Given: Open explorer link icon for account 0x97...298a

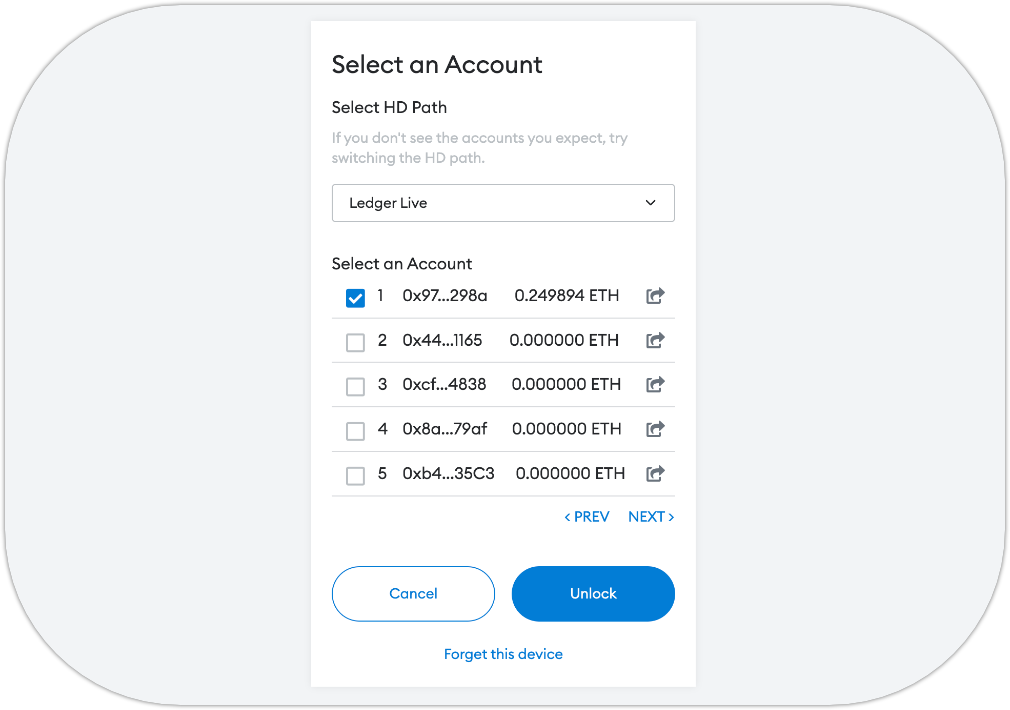Looking at the screenshot, I should click(655, 296).
